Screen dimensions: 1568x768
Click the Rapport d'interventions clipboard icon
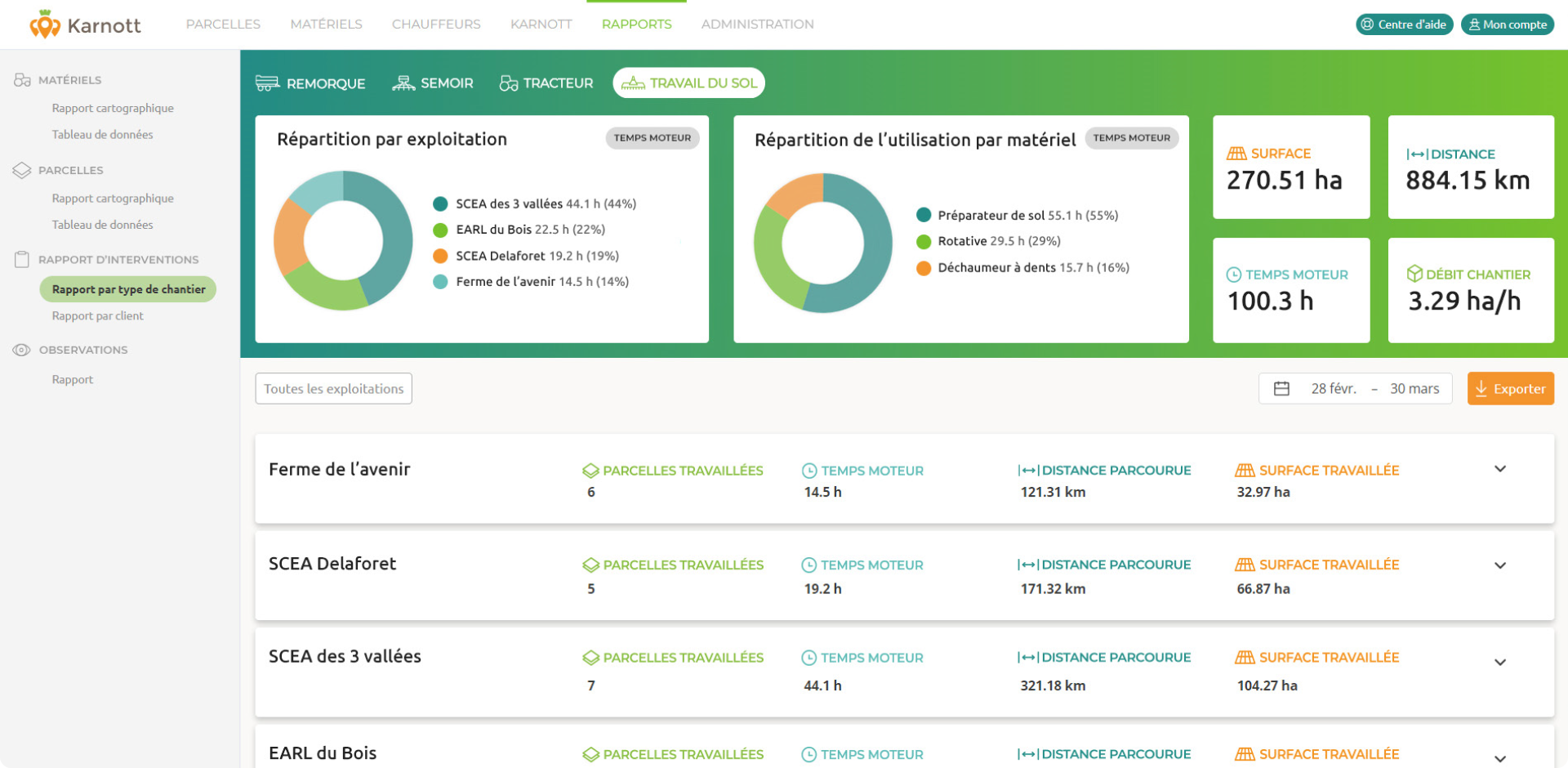[x=22, y=260]
